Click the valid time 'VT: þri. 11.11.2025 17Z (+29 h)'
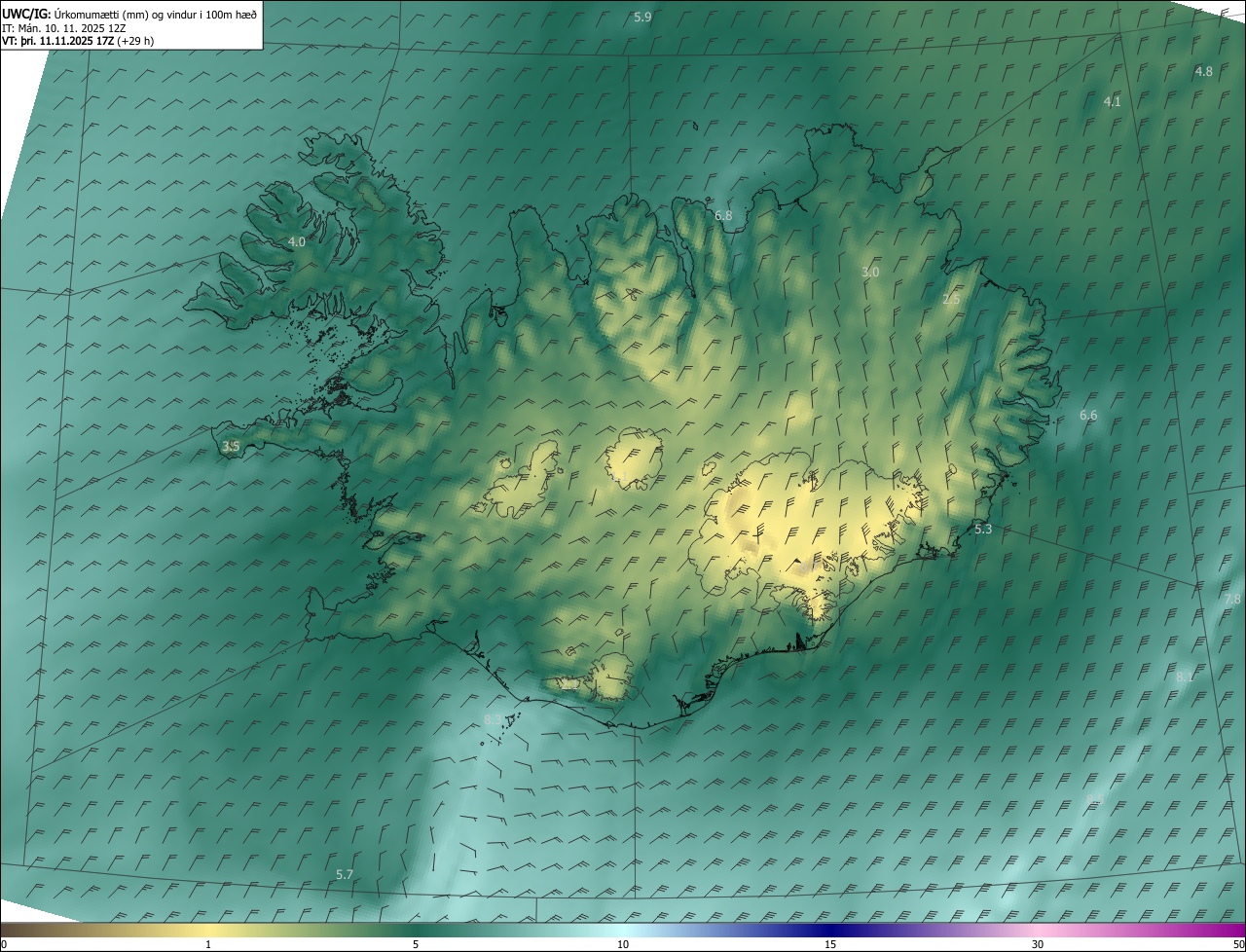 [x=78, y=42]
